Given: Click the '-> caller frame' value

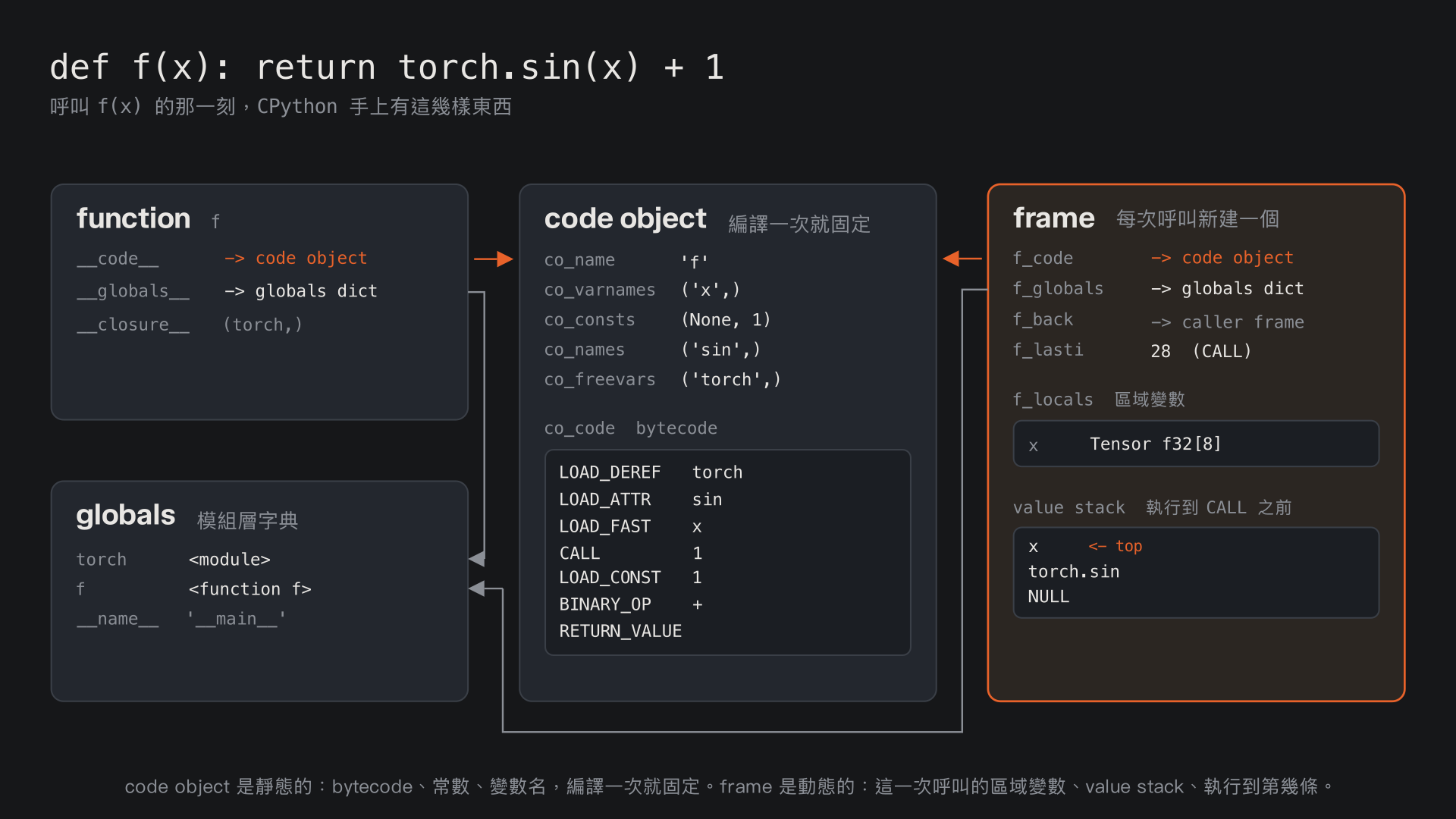Looking at the screenshot, I should coord(1228,322).
